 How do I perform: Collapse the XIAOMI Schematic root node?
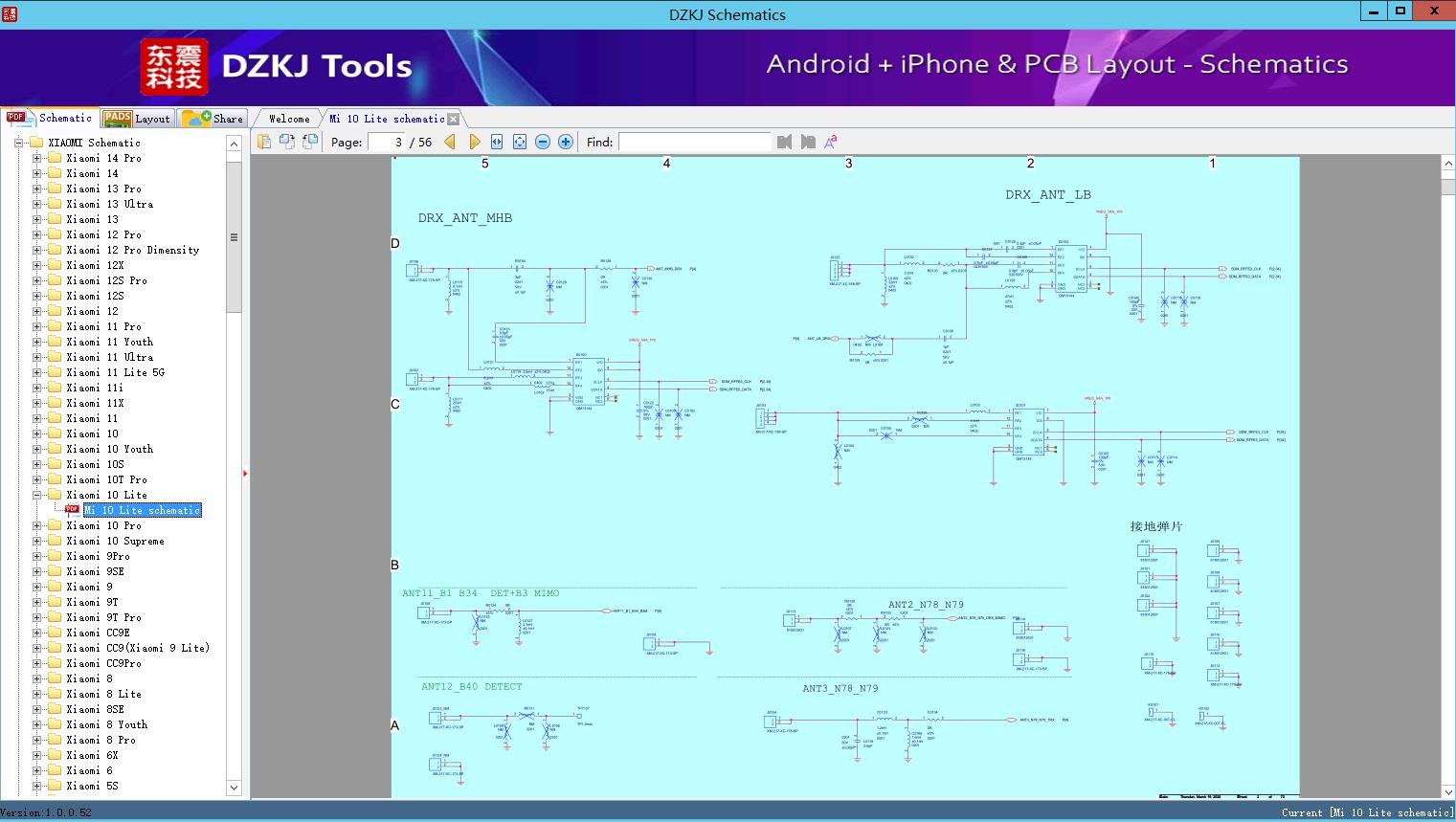pos(18,143)
